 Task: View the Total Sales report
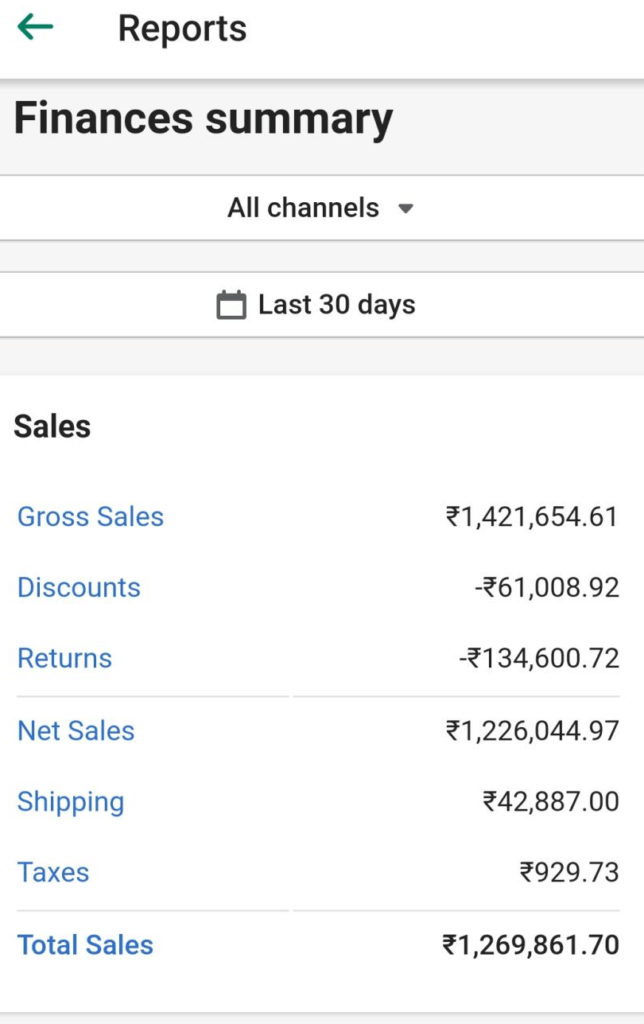[x=85, y=945]
